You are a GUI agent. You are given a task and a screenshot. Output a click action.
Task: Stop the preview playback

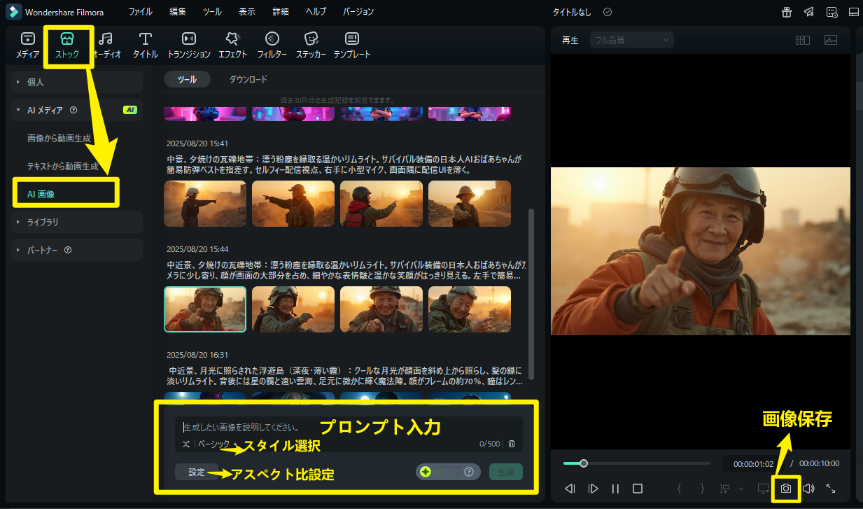pos(637,488)
